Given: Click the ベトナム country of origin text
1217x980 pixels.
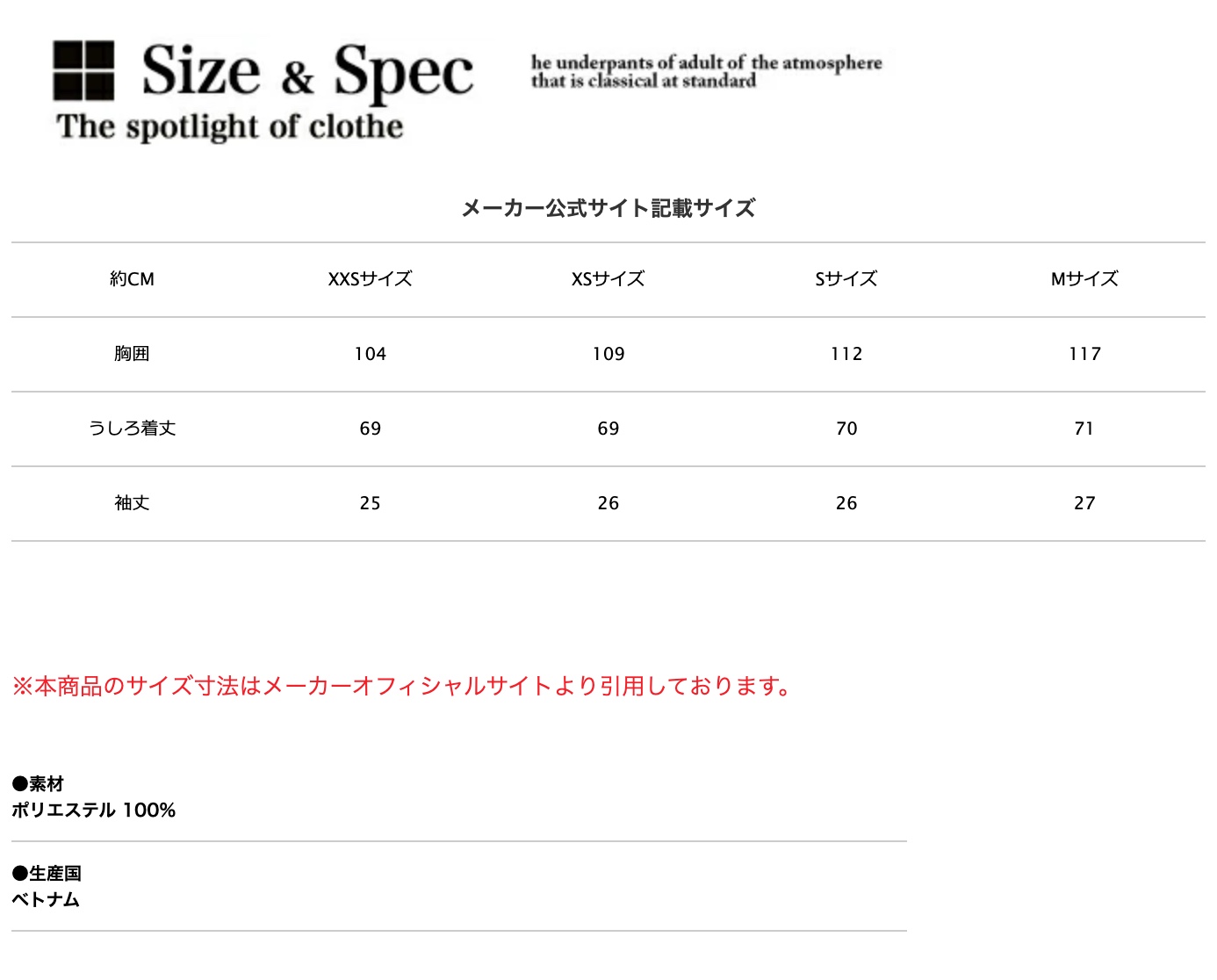Looking at the screenshot, I should coord(46,900).
